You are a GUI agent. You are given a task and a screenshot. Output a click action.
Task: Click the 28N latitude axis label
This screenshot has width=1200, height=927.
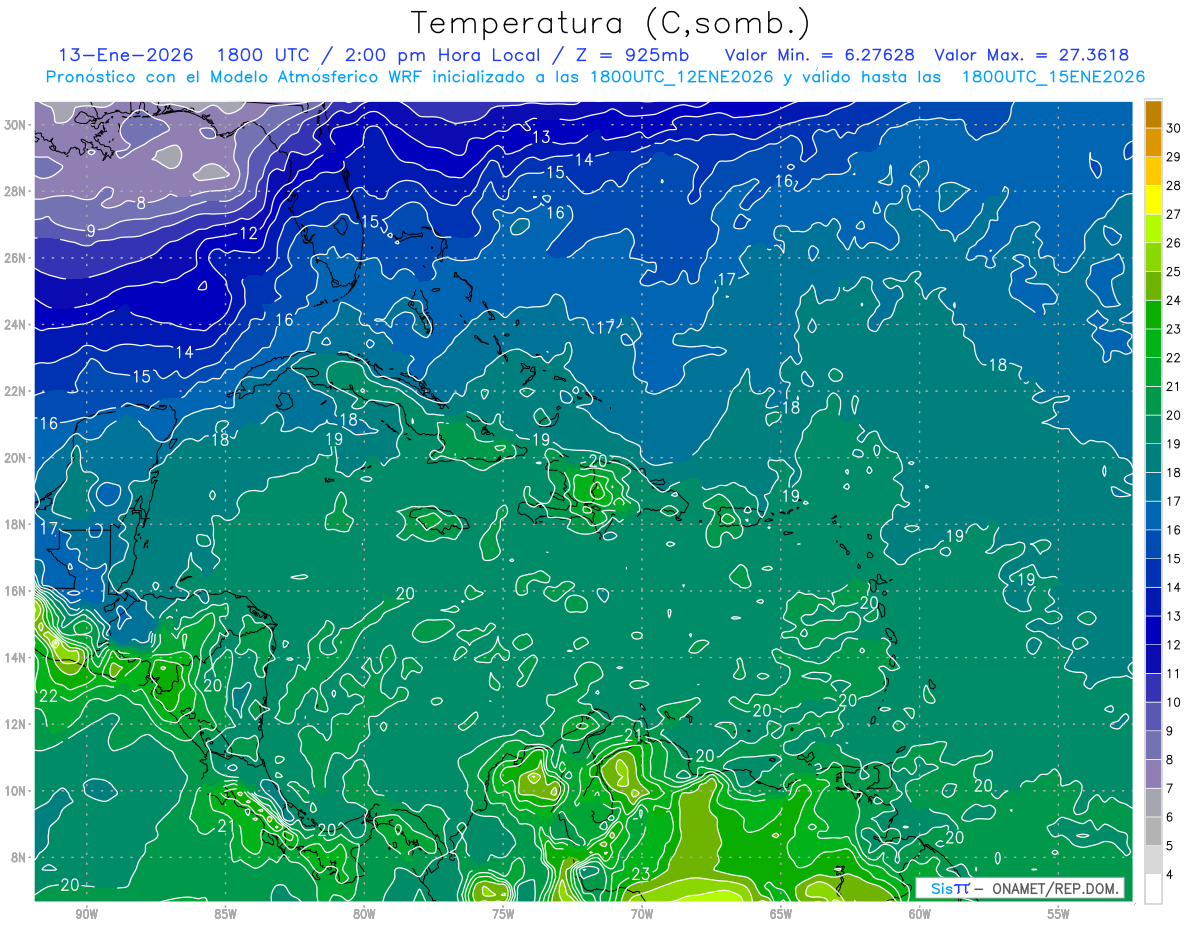[16, 191]
